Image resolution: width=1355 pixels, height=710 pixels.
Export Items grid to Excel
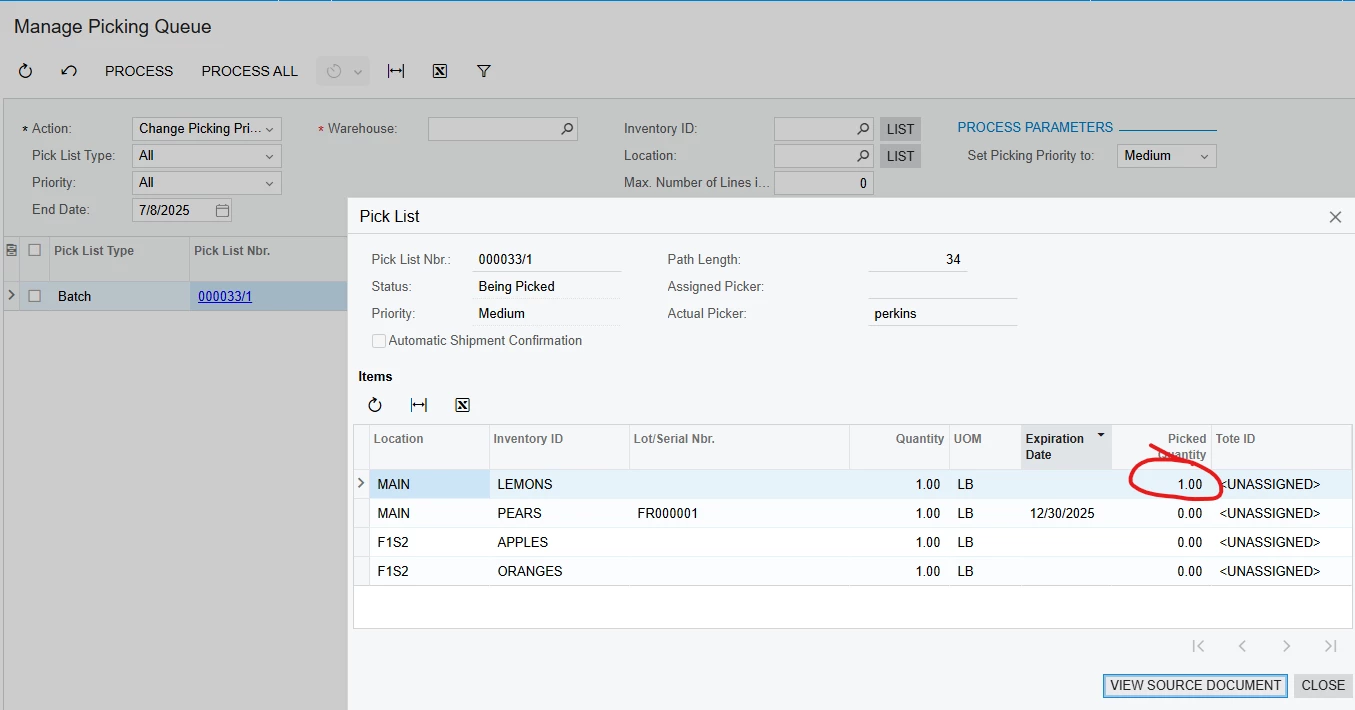(462, 405)
